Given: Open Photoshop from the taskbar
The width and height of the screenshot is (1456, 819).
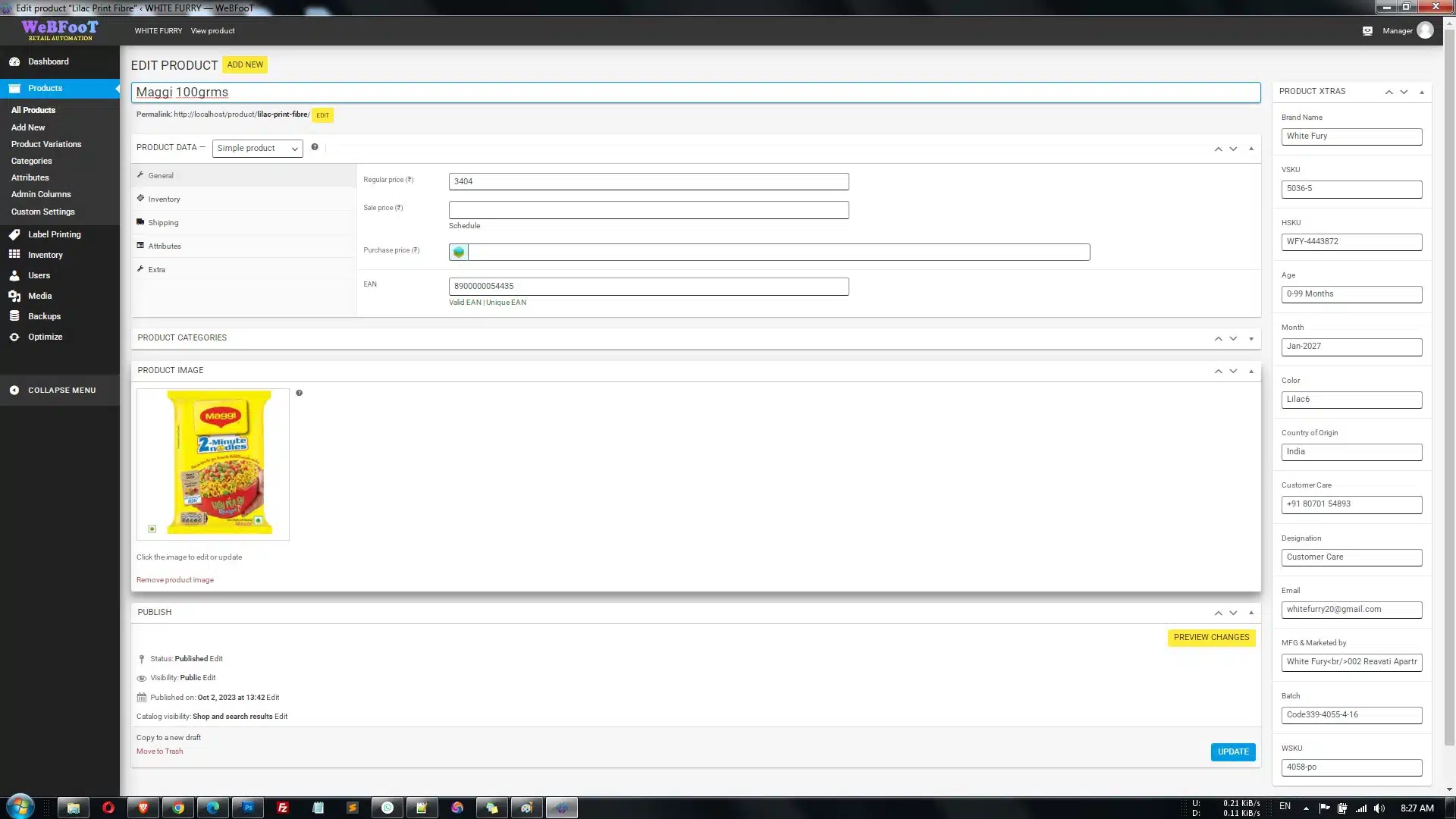Looking at the screenshot, I should (x=248, y=808).
